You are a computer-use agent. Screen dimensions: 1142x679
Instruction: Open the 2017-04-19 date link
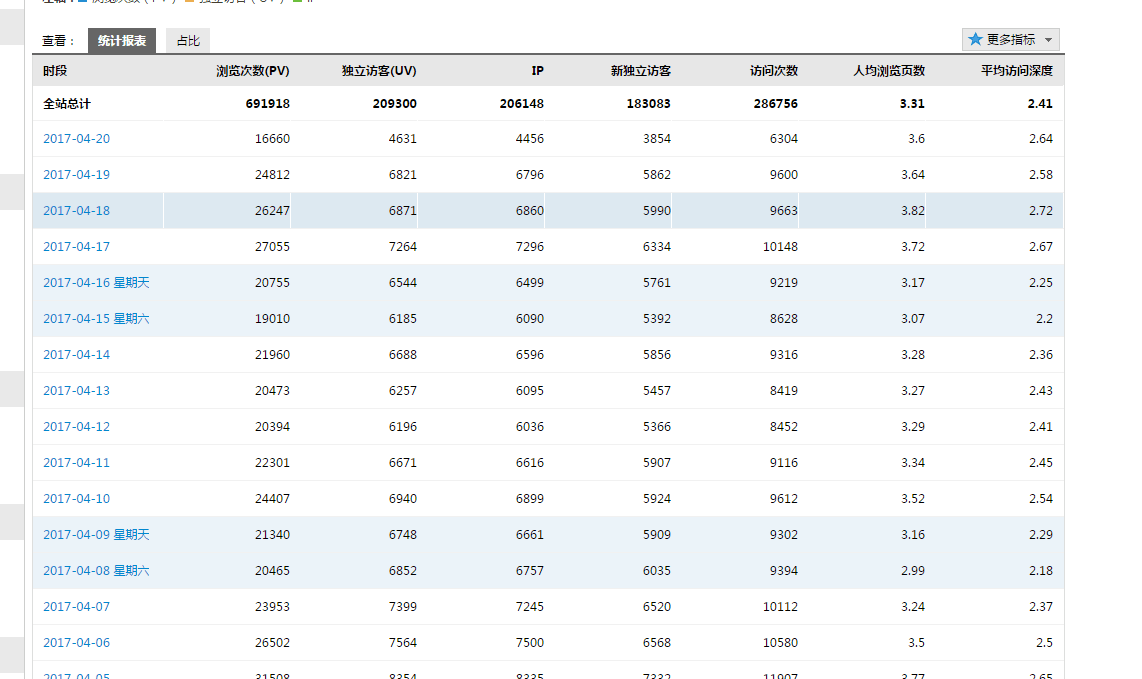76,175
